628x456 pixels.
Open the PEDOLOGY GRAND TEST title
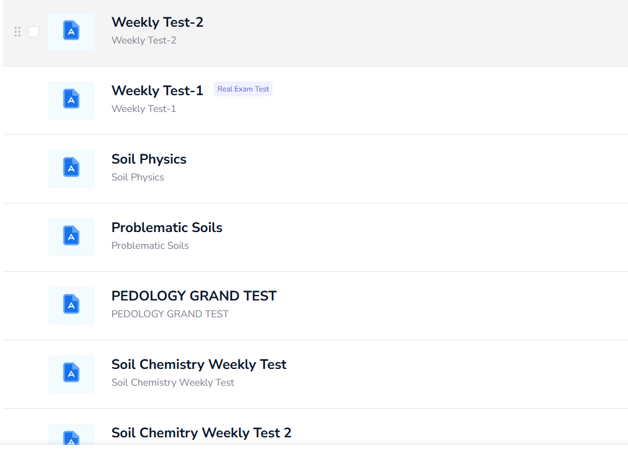(194, 296)
